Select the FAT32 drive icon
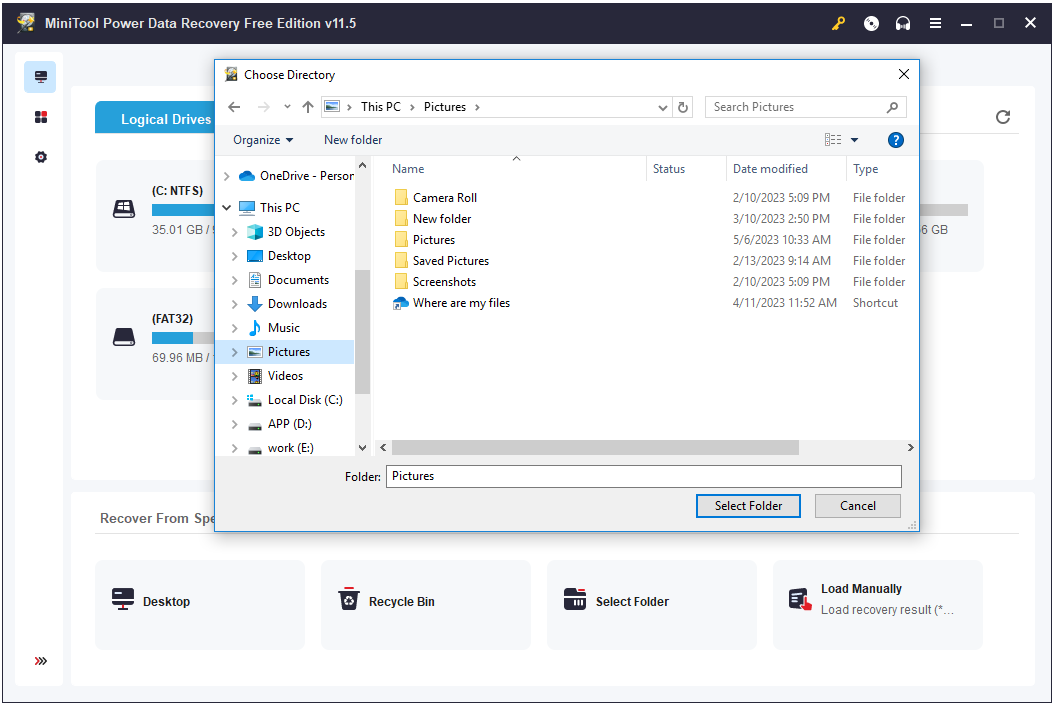 click(x=124, y=337)
